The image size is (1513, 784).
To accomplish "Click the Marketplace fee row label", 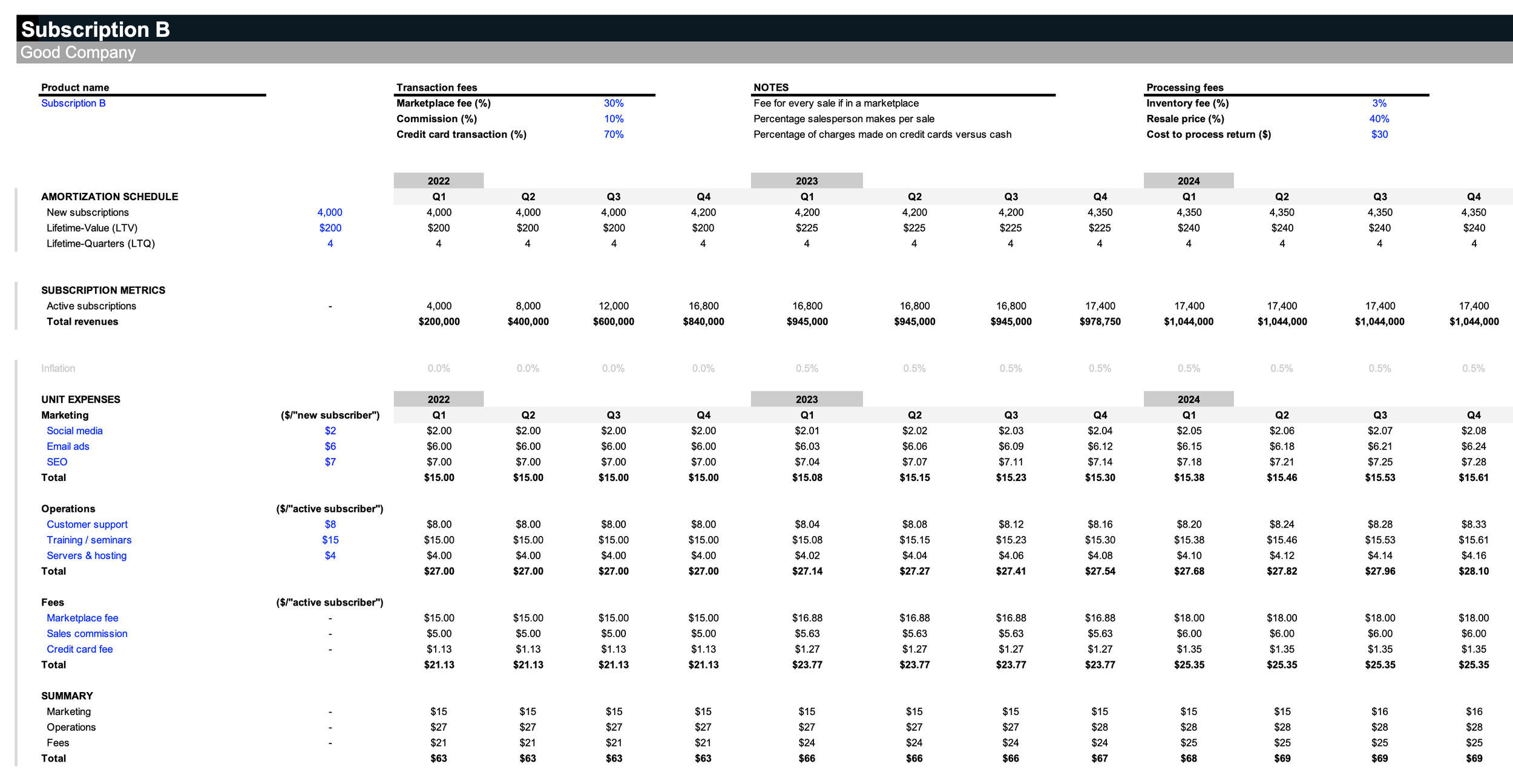I will [82, 618].
